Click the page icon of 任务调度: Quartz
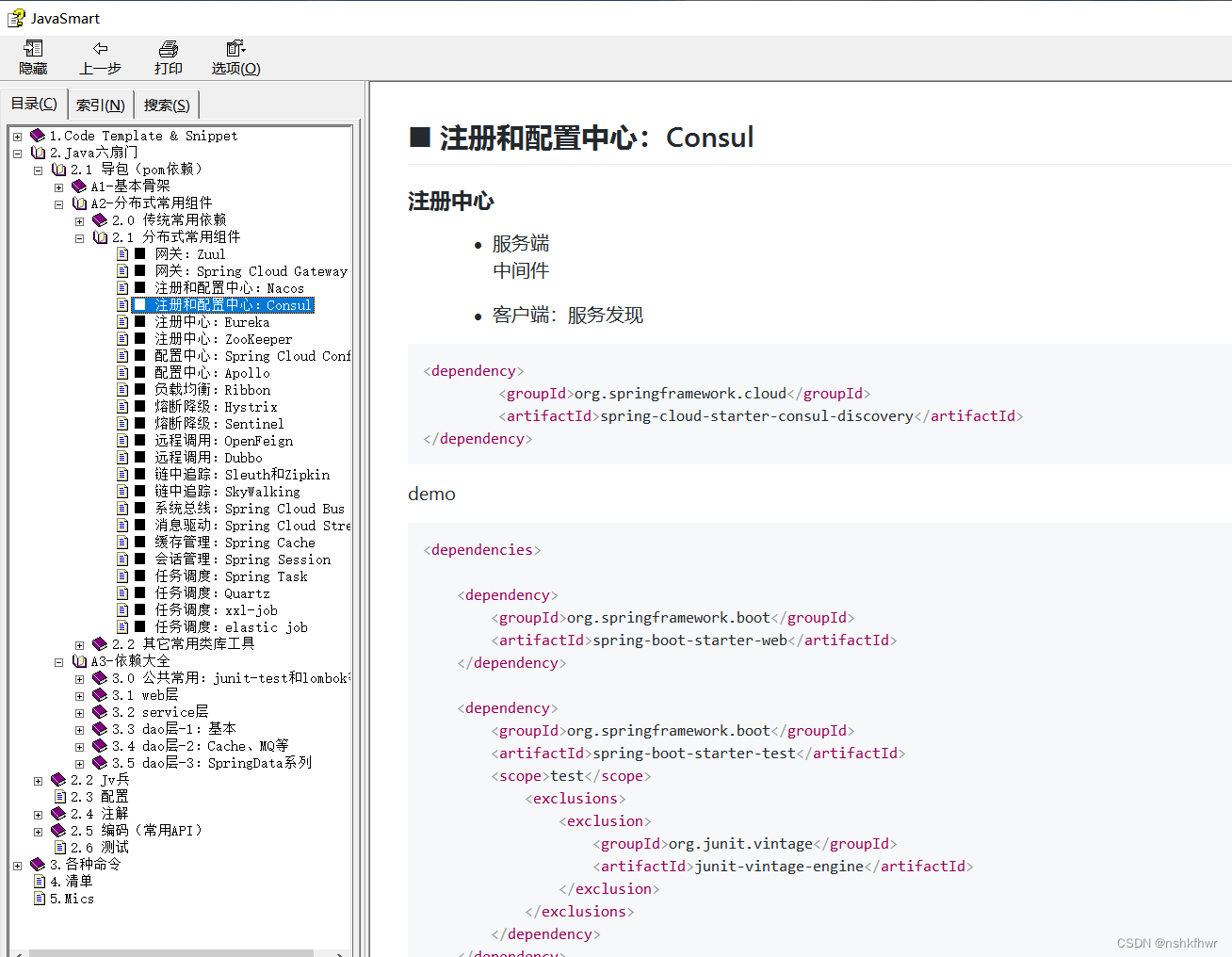Image resolution: width=1232 pixels, height=957 pixels. (122, 593)
